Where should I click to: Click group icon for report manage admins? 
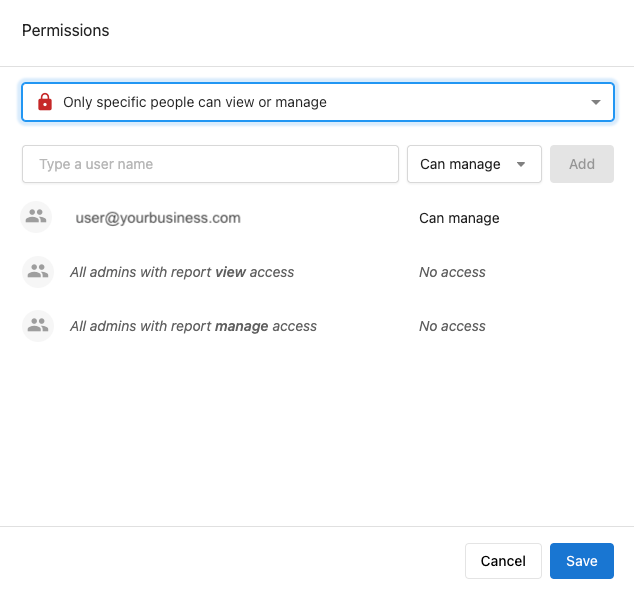click(x=38, y=326)
